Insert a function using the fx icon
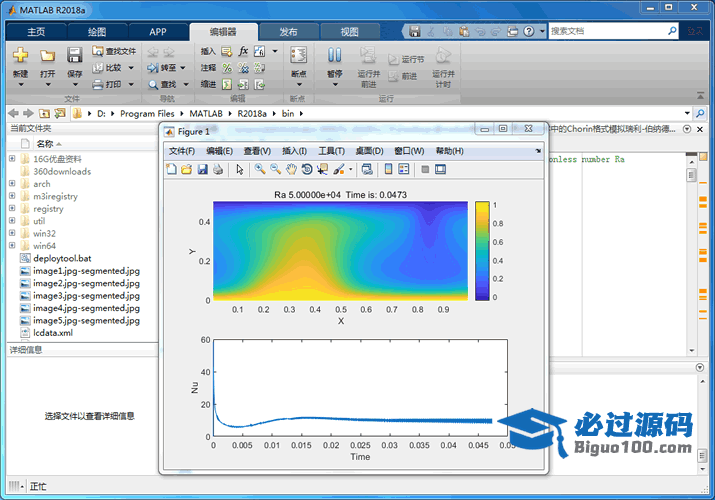The height and width of the screenshot is (500, 715). tap(244, 52)
